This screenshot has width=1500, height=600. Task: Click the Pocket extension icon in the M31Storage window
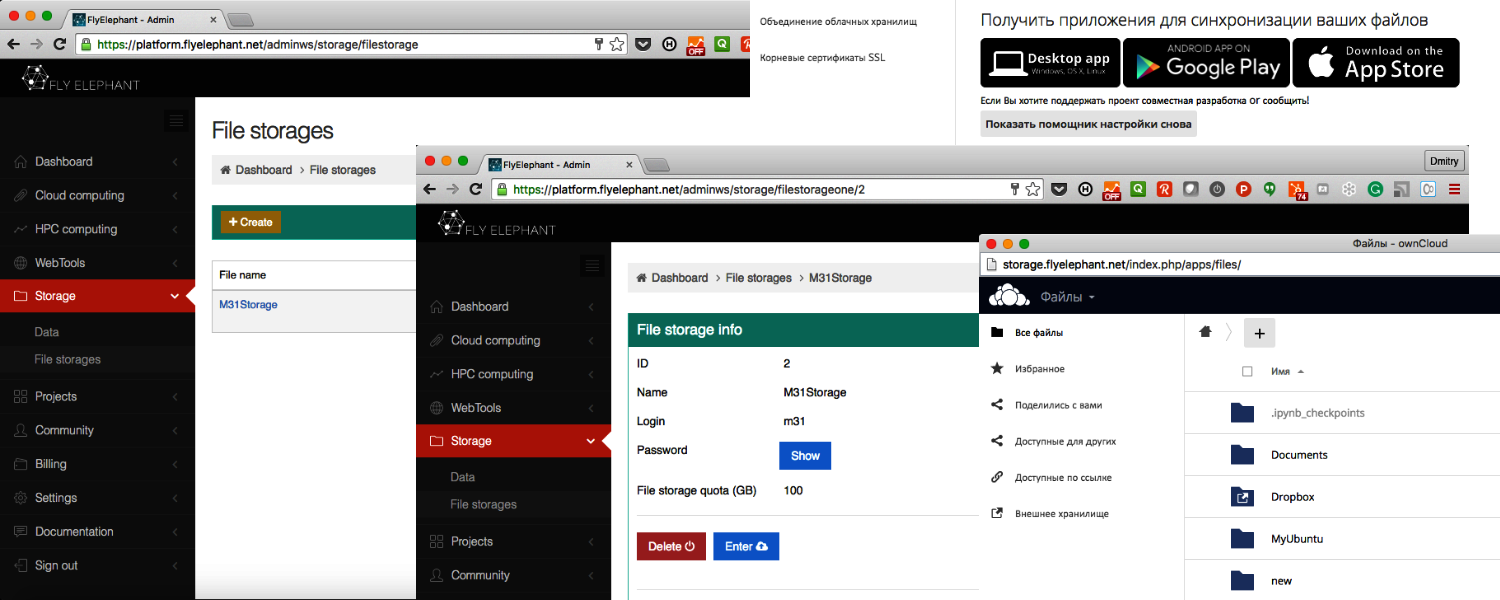[1059, 189]
